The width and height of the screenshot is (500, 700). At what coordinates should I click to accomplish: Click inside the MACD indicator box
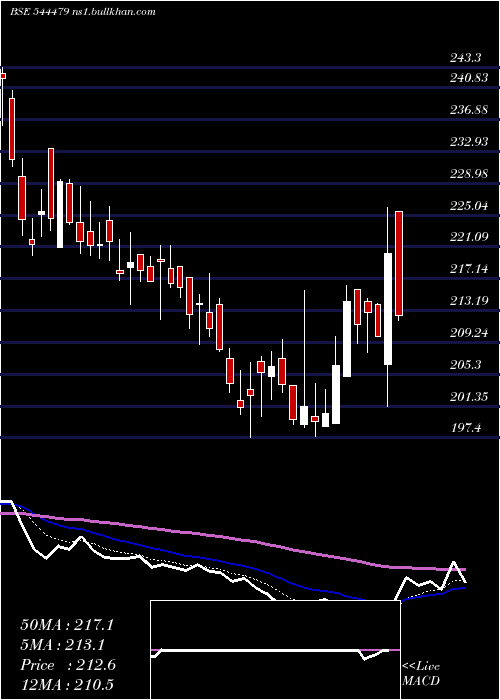pos(275,650)
